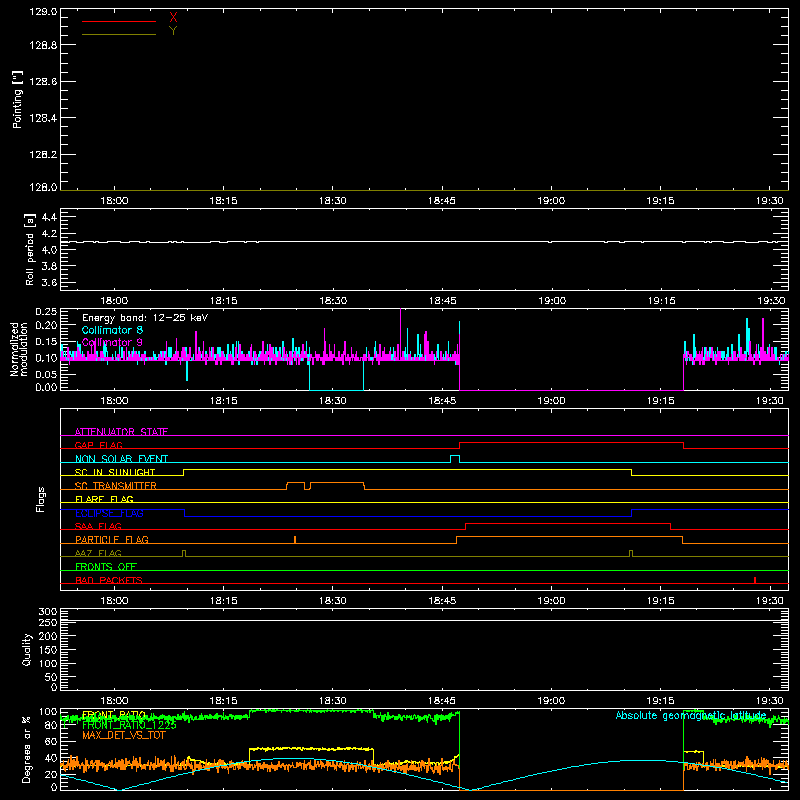The image size is (800, 800).
Task: Click the SC_IN_SUNLIGHT flag label
Action: (115, 472)
